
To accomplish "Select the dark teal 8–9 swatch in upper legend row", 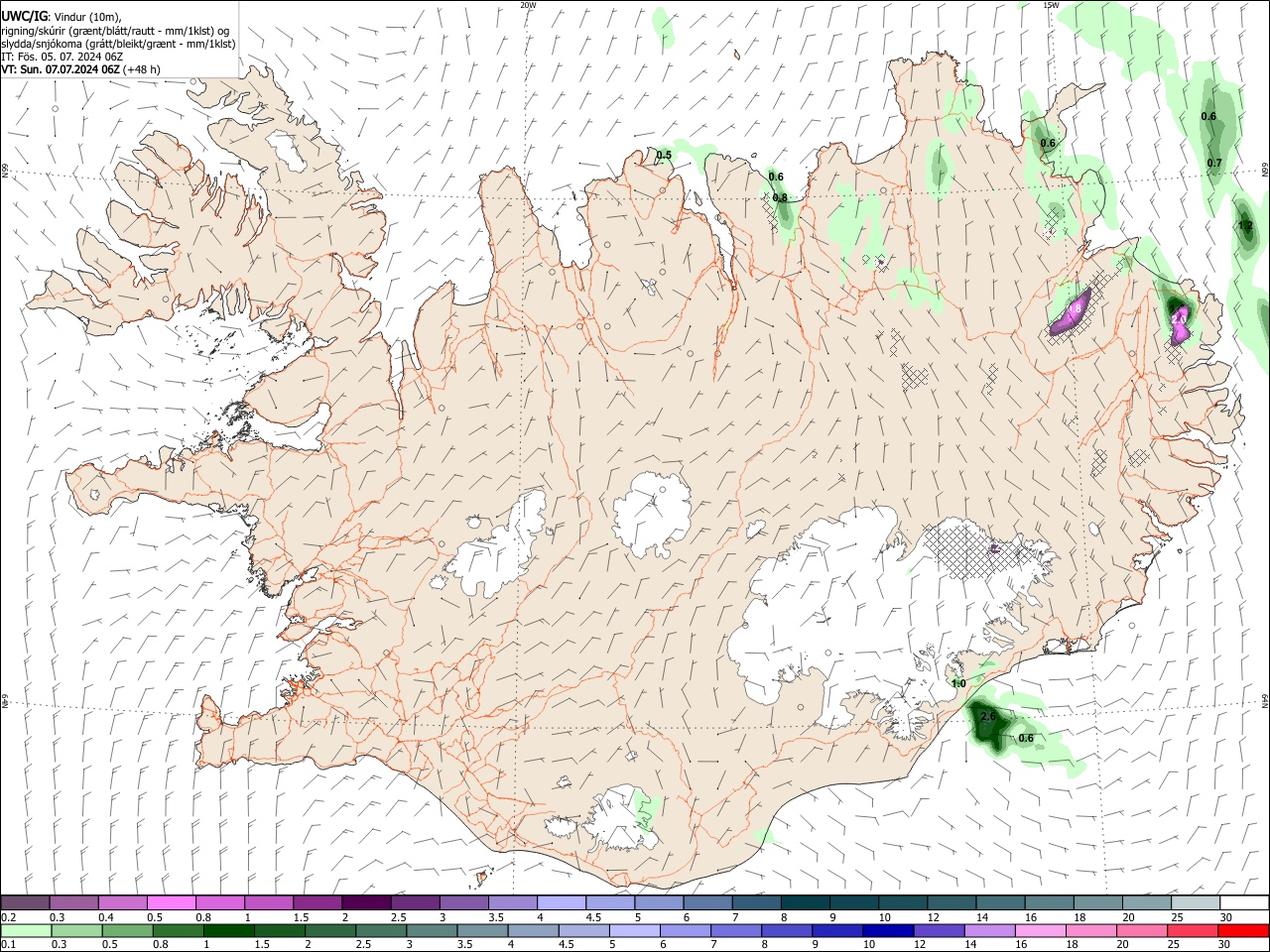I will 805,902.
